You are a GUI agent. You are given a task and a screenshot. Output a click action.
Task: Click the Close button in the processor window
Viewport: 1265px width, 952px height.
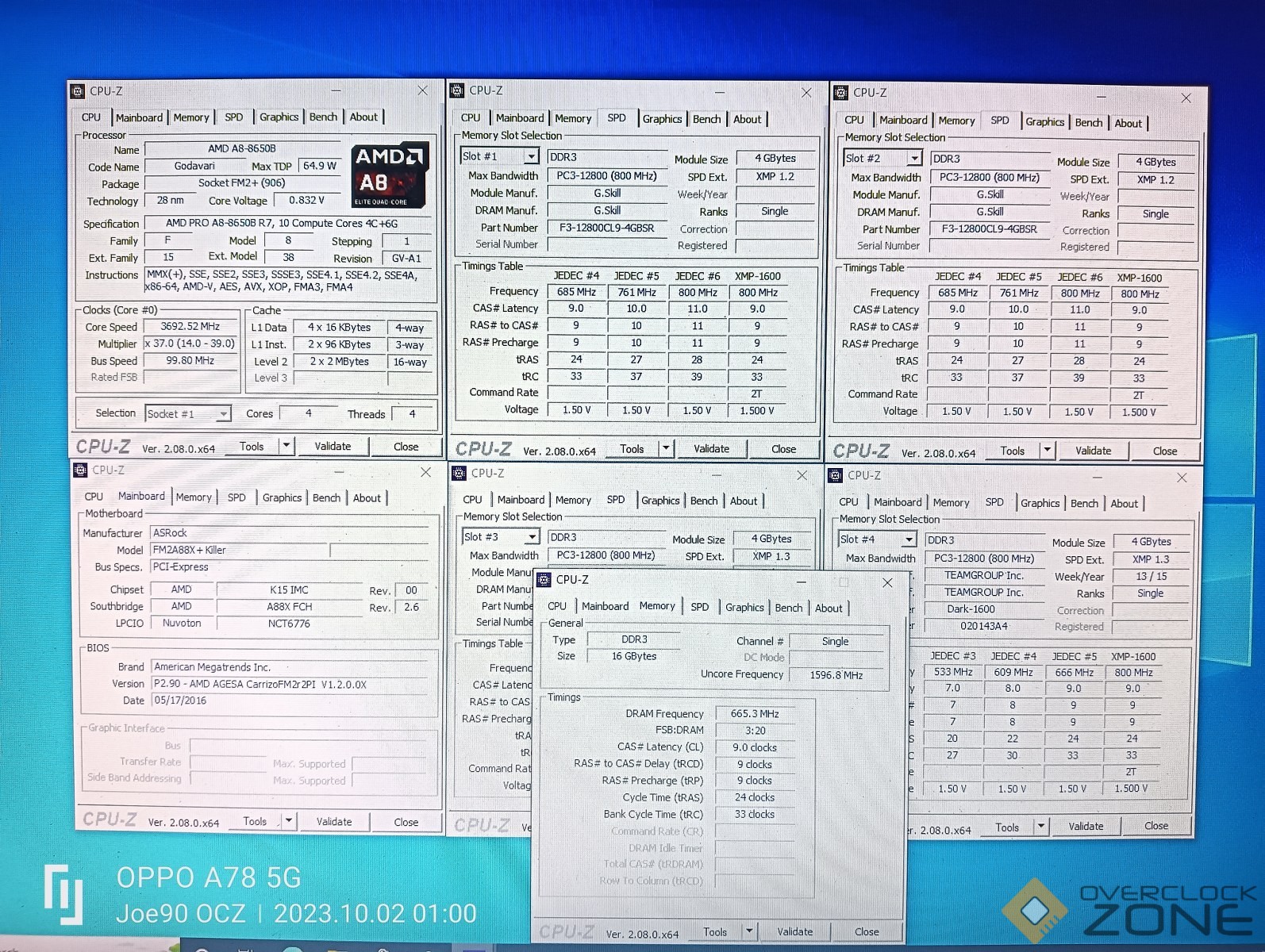click(x=406, y=447)
